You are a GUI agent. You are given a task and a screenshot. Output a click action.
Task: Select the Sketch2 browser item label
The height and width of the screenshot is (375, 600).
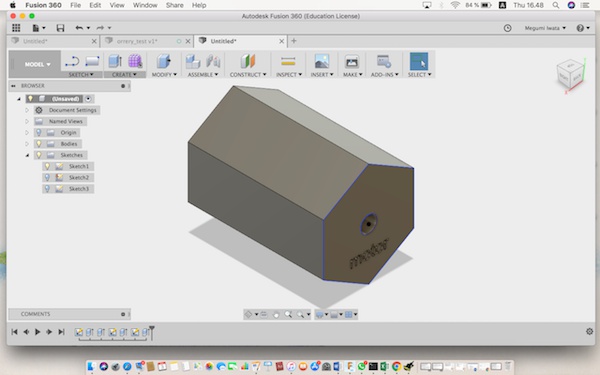(x=79, y=178)
